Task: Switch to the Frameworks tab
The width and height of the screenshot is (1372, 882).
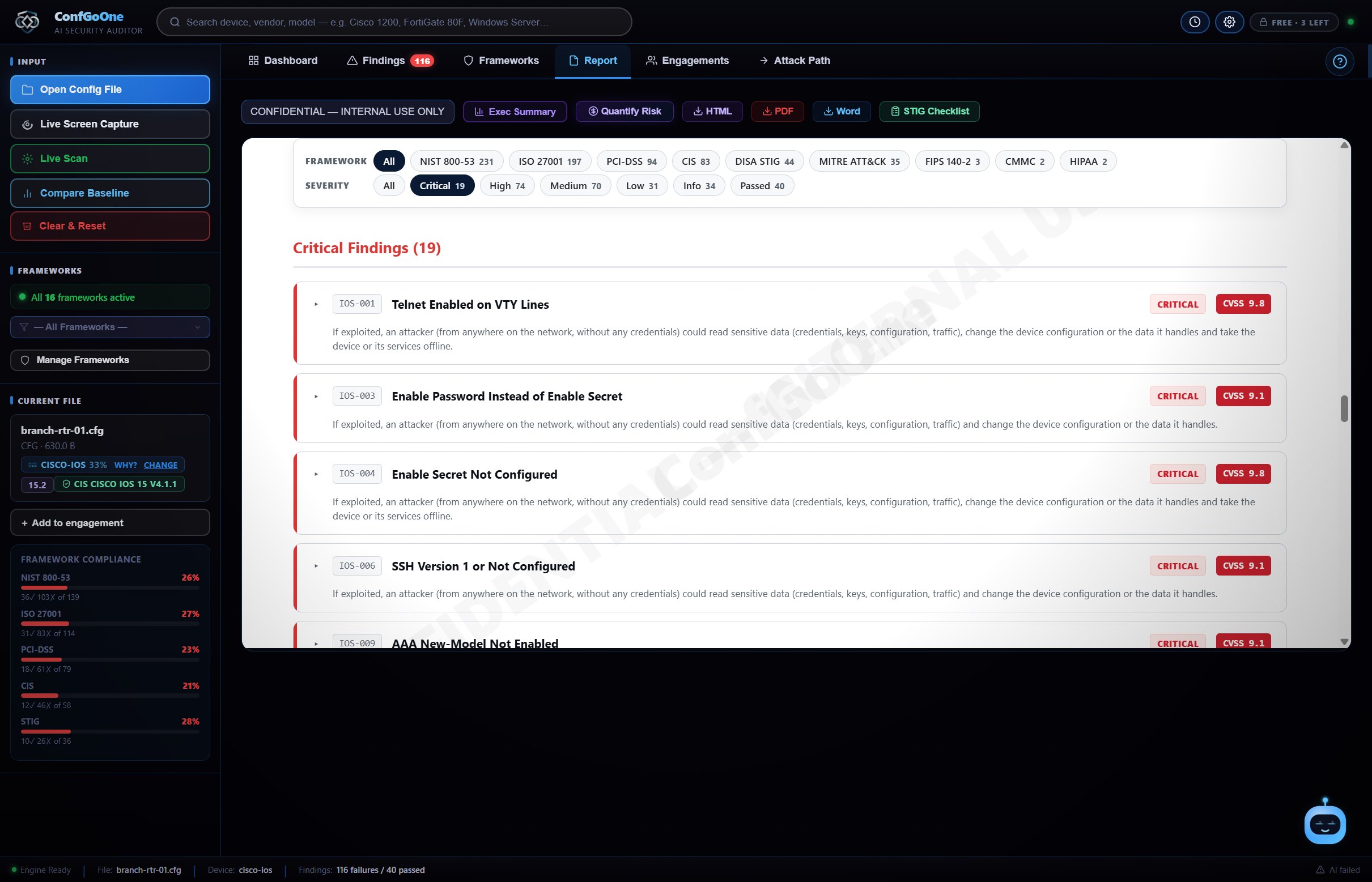Action: [x=500, y=61]
